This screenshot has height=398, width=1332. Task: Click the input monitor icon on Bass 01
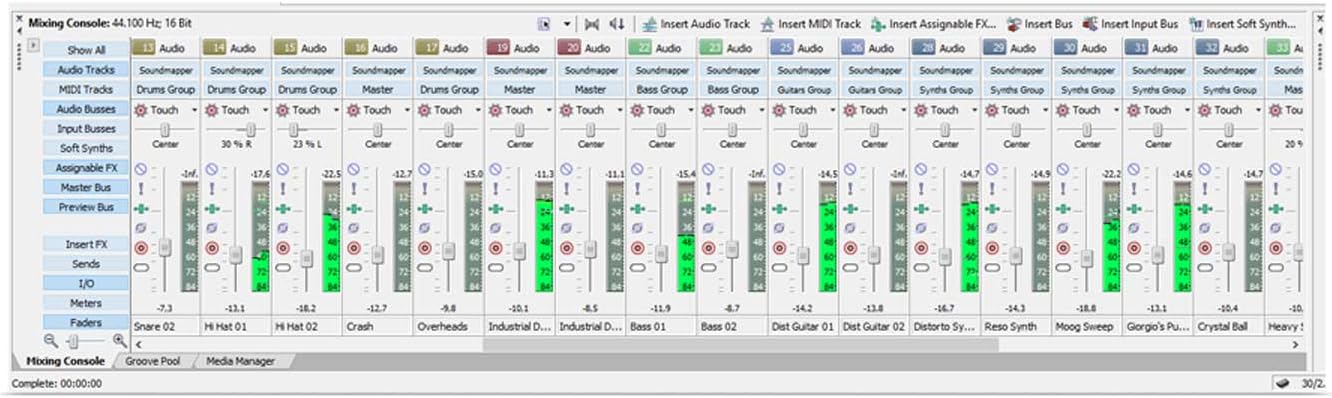coord(638,267)
